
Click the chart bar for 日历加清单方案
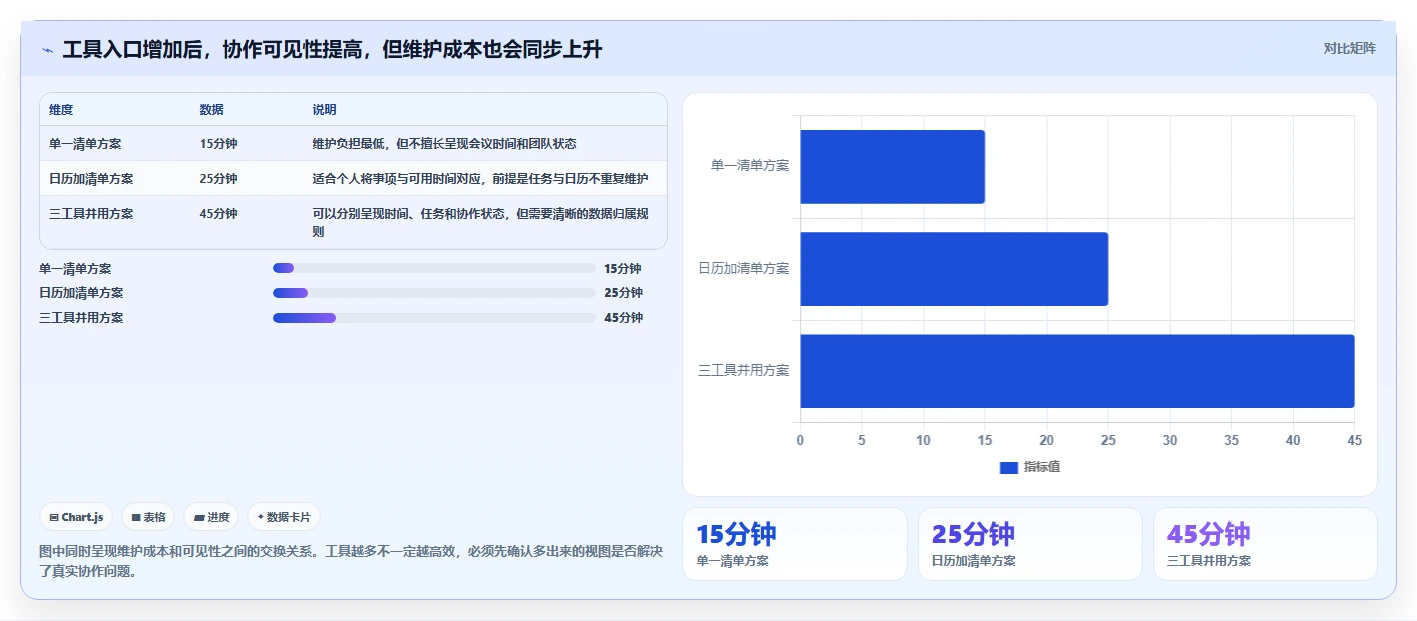954,269
